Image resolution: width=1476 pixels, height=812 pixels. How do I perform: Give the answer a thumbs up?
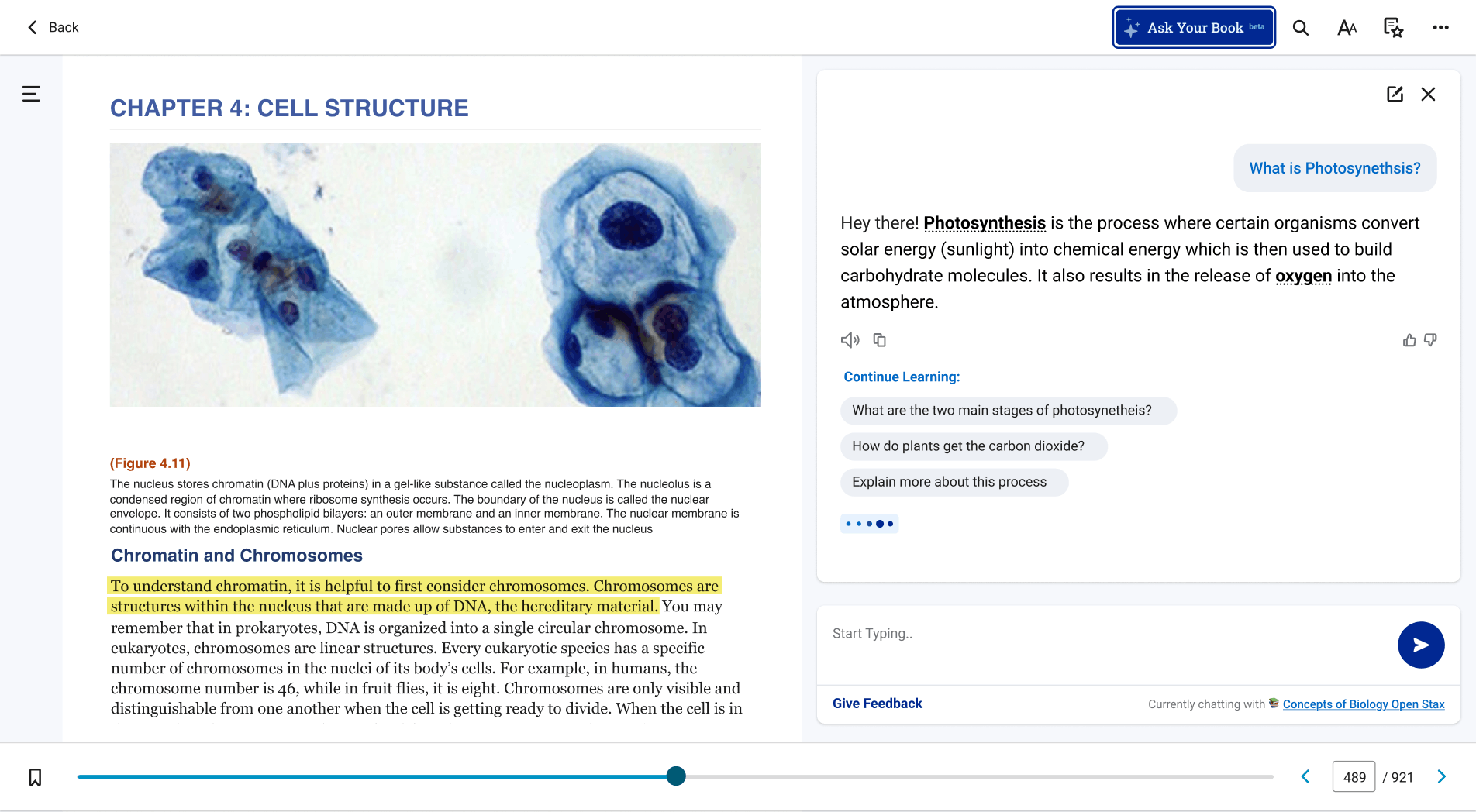(1409, 340)
